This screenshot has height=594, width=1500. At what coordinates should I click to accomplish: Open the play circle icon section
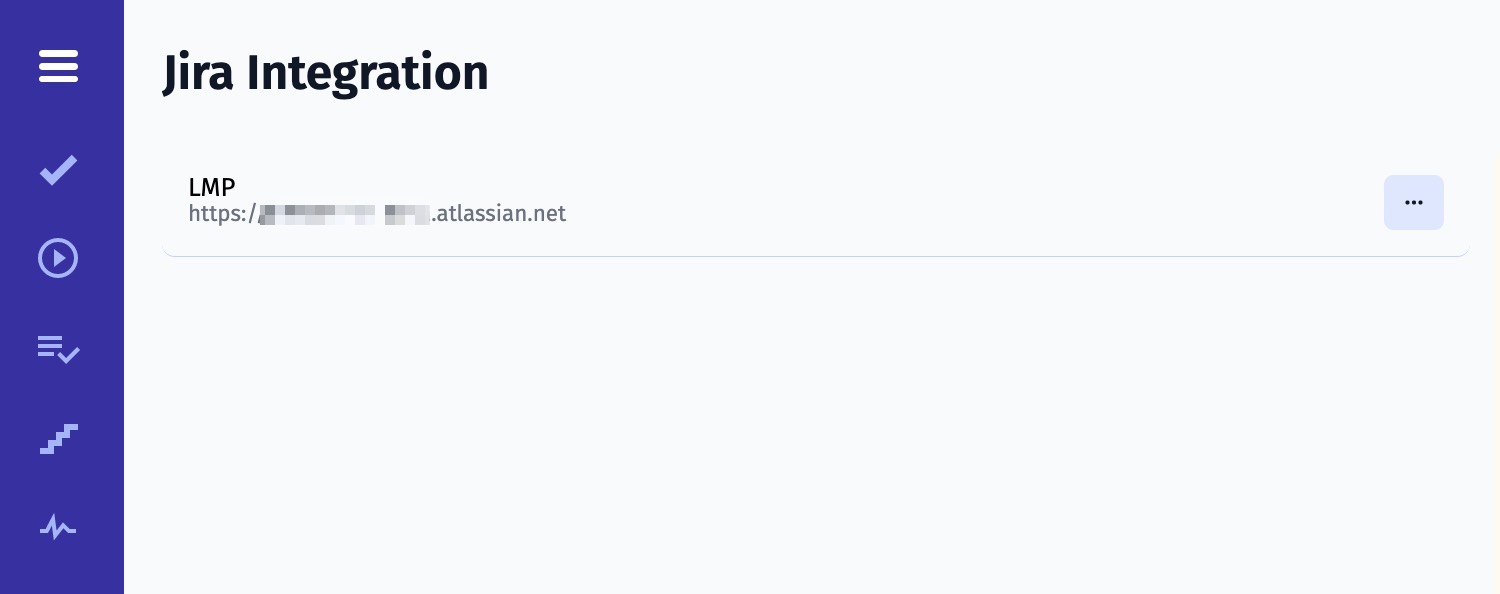point(58,259)
